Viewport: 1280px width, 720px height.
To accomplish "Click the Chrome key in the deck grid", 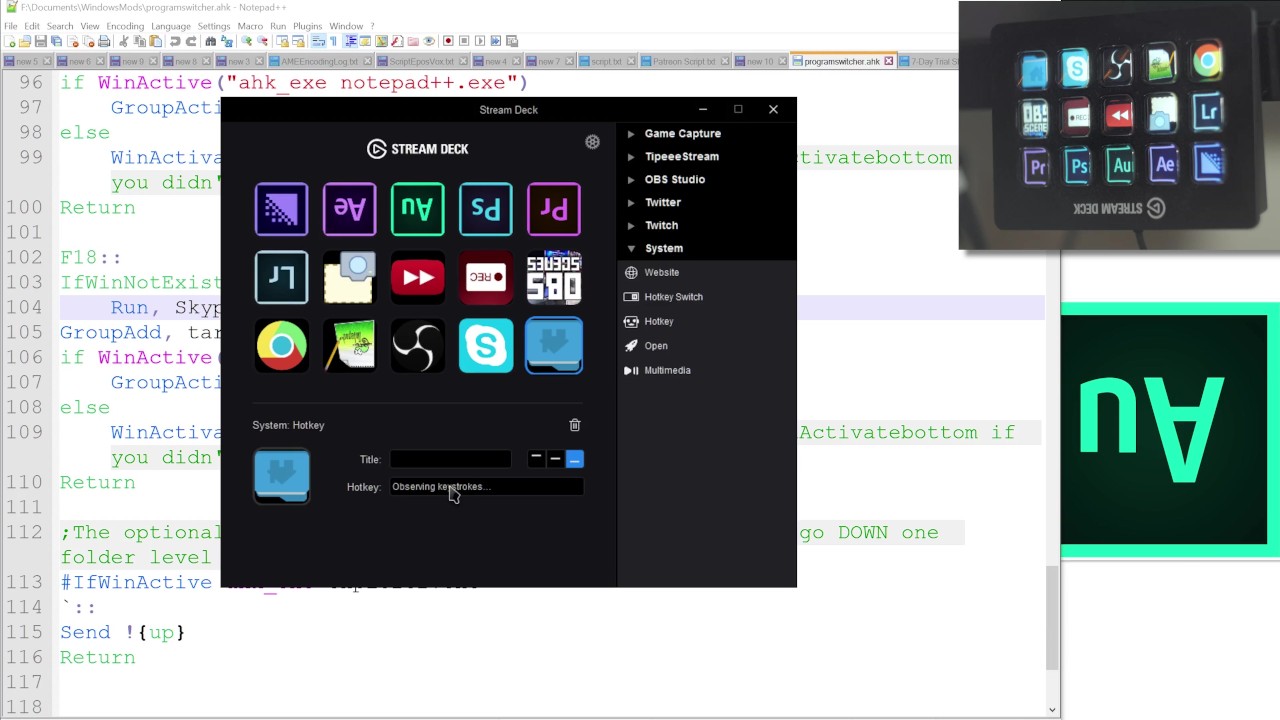I will point(281,346).
